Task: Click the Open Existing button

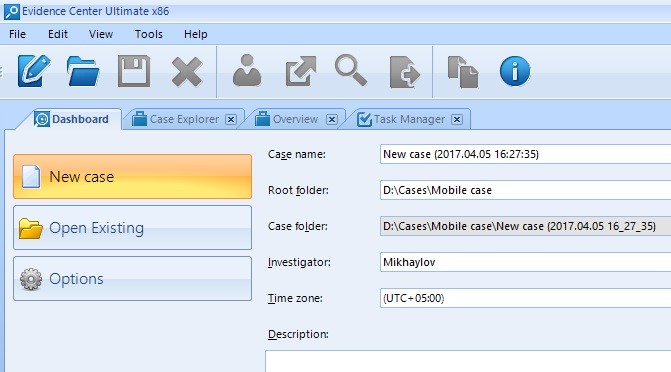Action: [133, 227]
